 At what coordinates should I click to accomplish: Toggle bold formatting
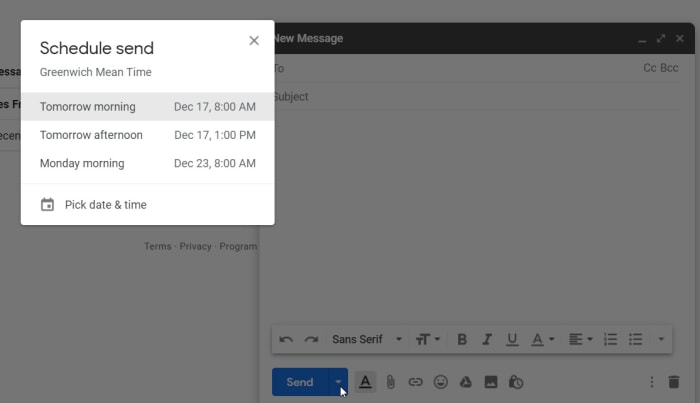462,340
